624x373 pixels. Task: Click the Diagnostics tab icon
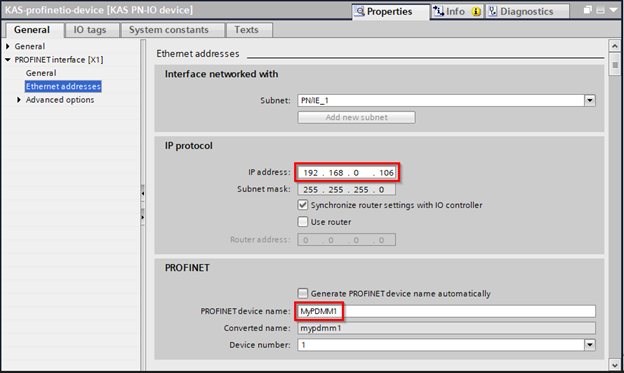[493, 11]
